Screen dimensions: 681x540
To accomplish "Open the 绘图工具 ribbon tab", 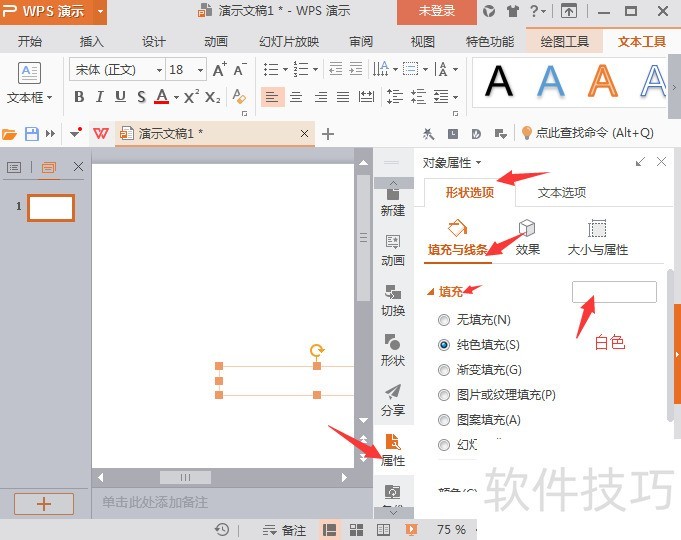I will pyautogui.click(x=564, y=41).
